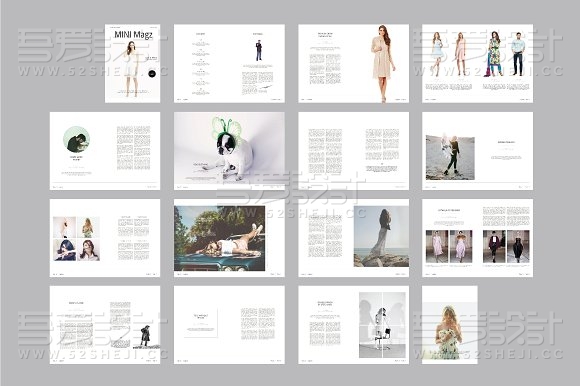
Task: Click the standing man in contents spread
Action: point(259,51)
